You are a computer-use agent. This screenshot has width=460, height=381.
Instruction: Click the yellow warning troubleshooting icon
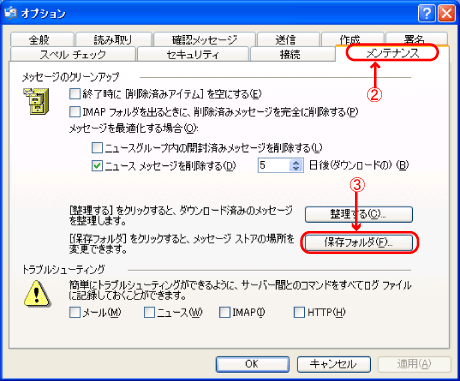[37, 294]
